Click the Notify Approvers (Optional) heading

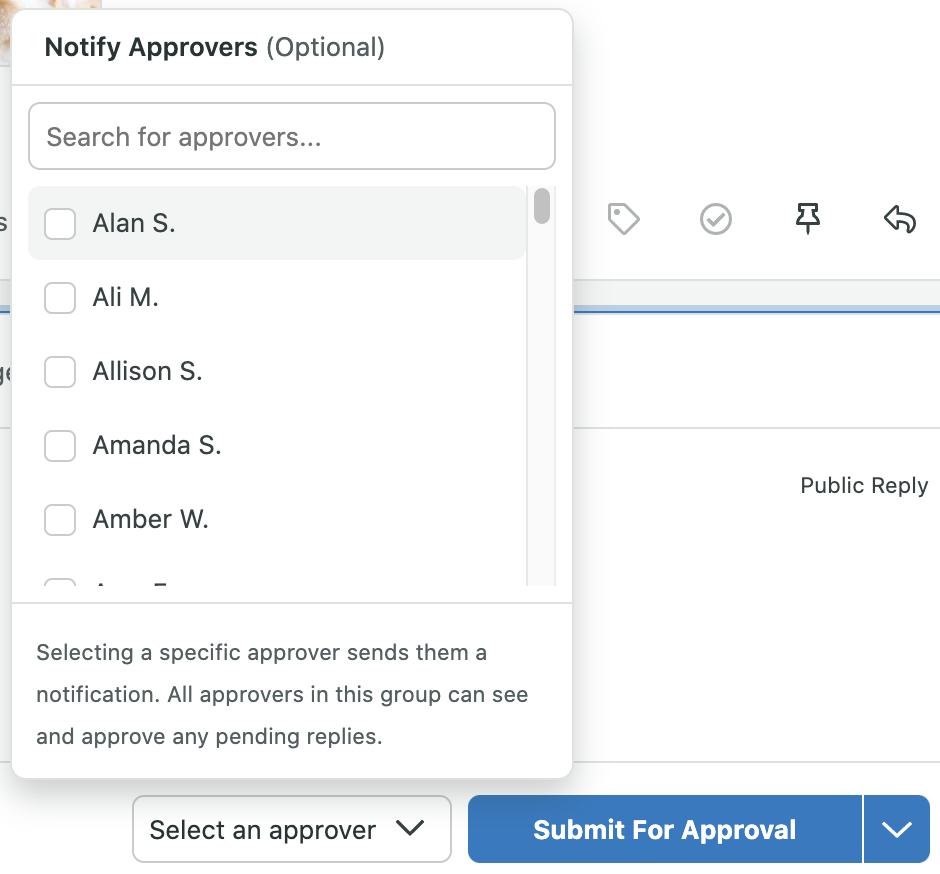pyautogui.click(x=215, y=47)
